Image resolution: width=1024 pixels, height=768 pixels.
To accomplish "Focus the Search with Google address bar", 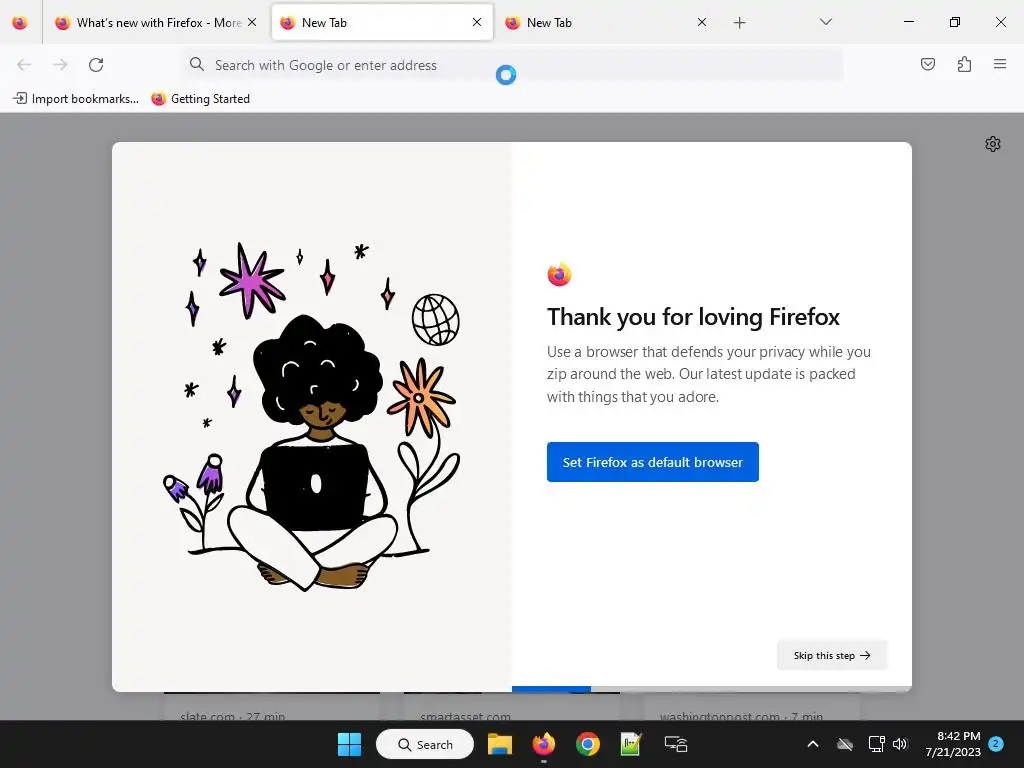I will point(513,65).
